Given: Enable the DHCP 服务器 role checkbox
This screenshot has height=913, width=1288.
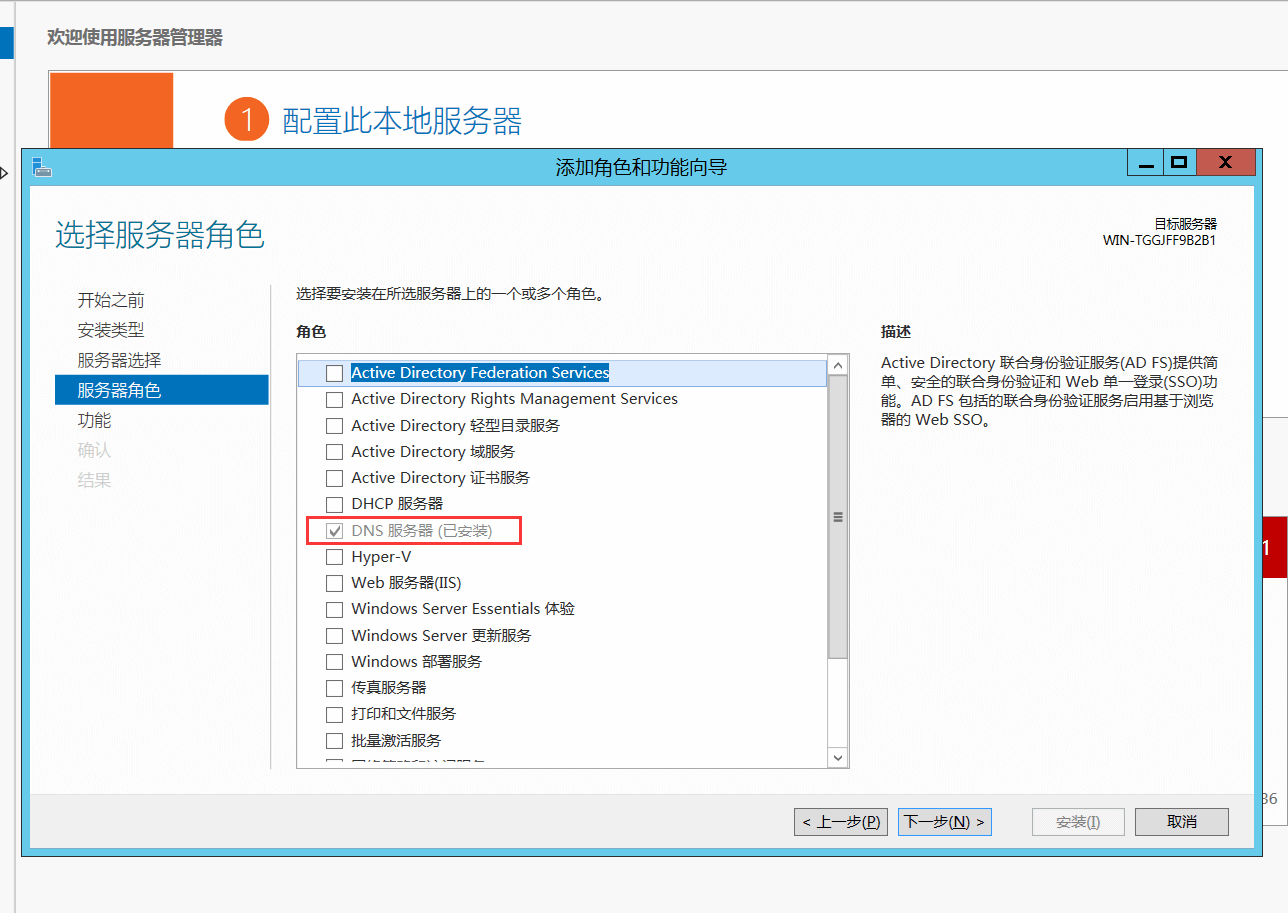Looking at the screenshot, I should click(x=334, y=504).
